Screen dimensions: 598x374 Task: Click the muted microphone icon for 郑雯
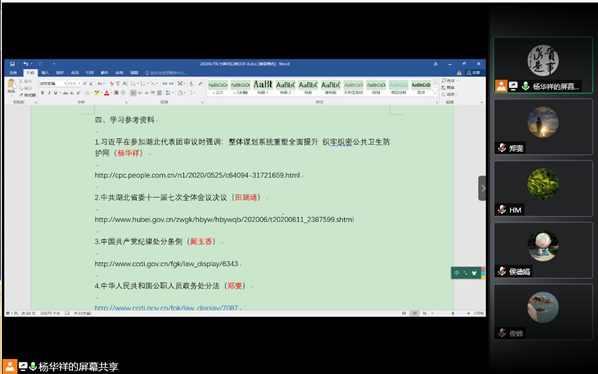[x=502, y=148]
